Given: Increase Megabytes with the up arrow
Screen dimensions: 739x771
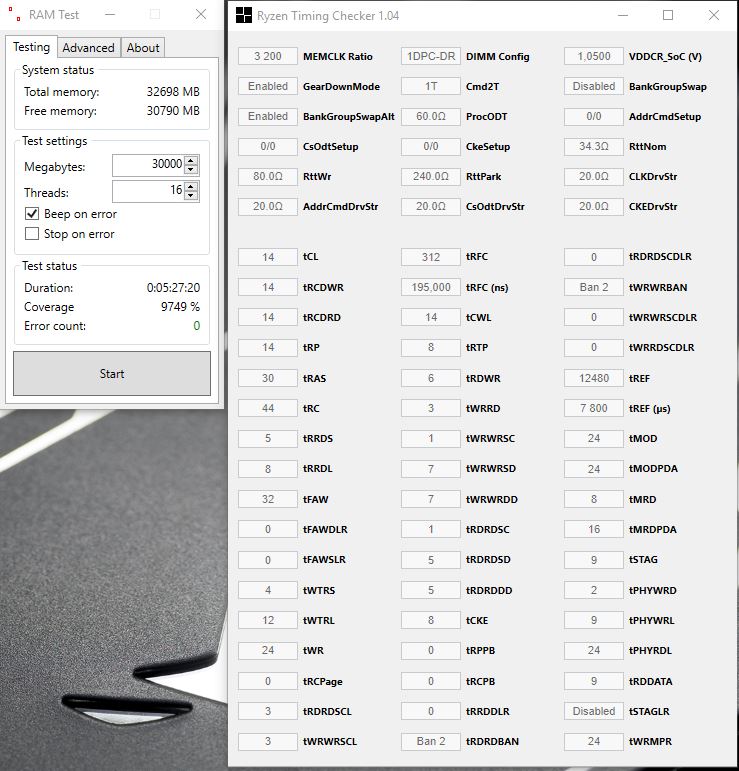Looking at the screenshot, I should pyautogui.click(x=192, y=160).
